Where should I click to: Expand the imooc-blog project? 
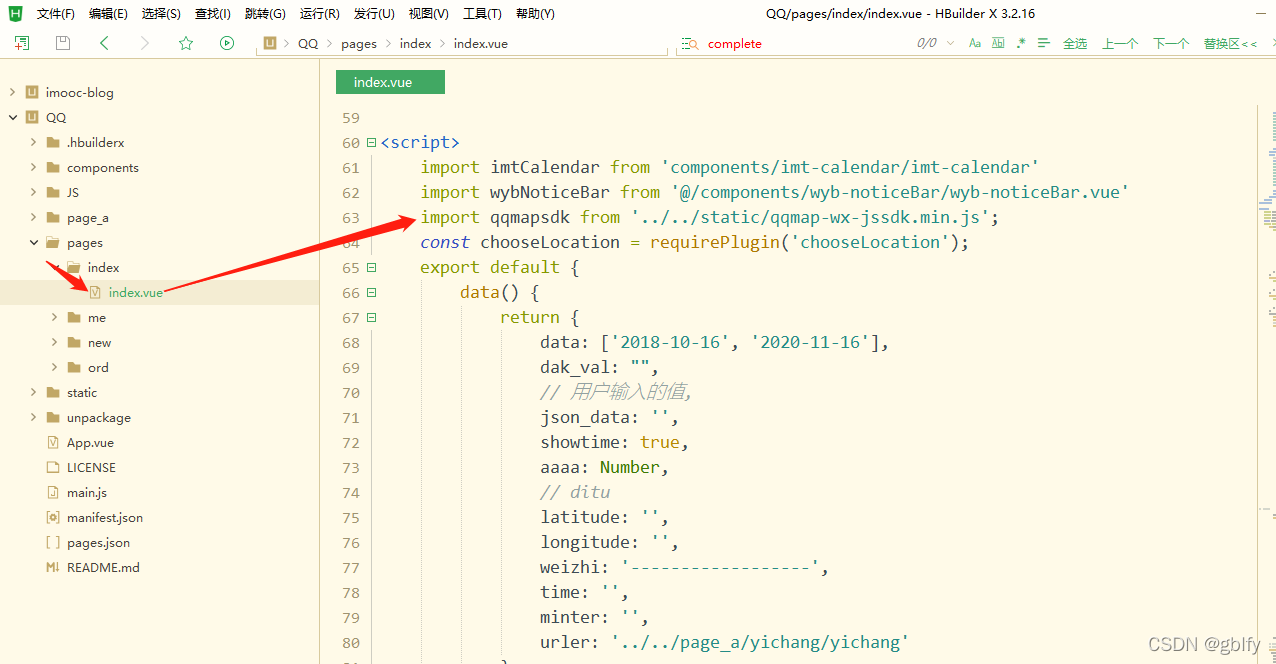(x=12, y=92)
